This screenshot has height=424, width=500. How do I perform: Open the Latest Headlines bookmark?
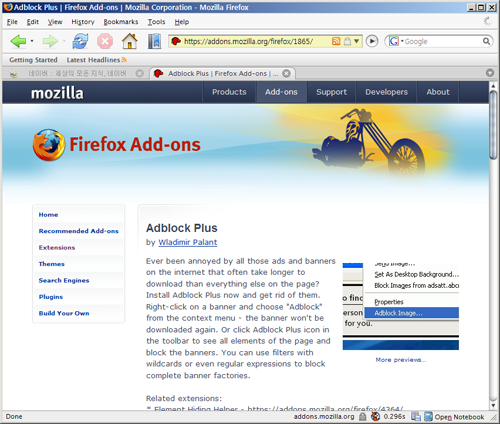[x=97, y=60]
